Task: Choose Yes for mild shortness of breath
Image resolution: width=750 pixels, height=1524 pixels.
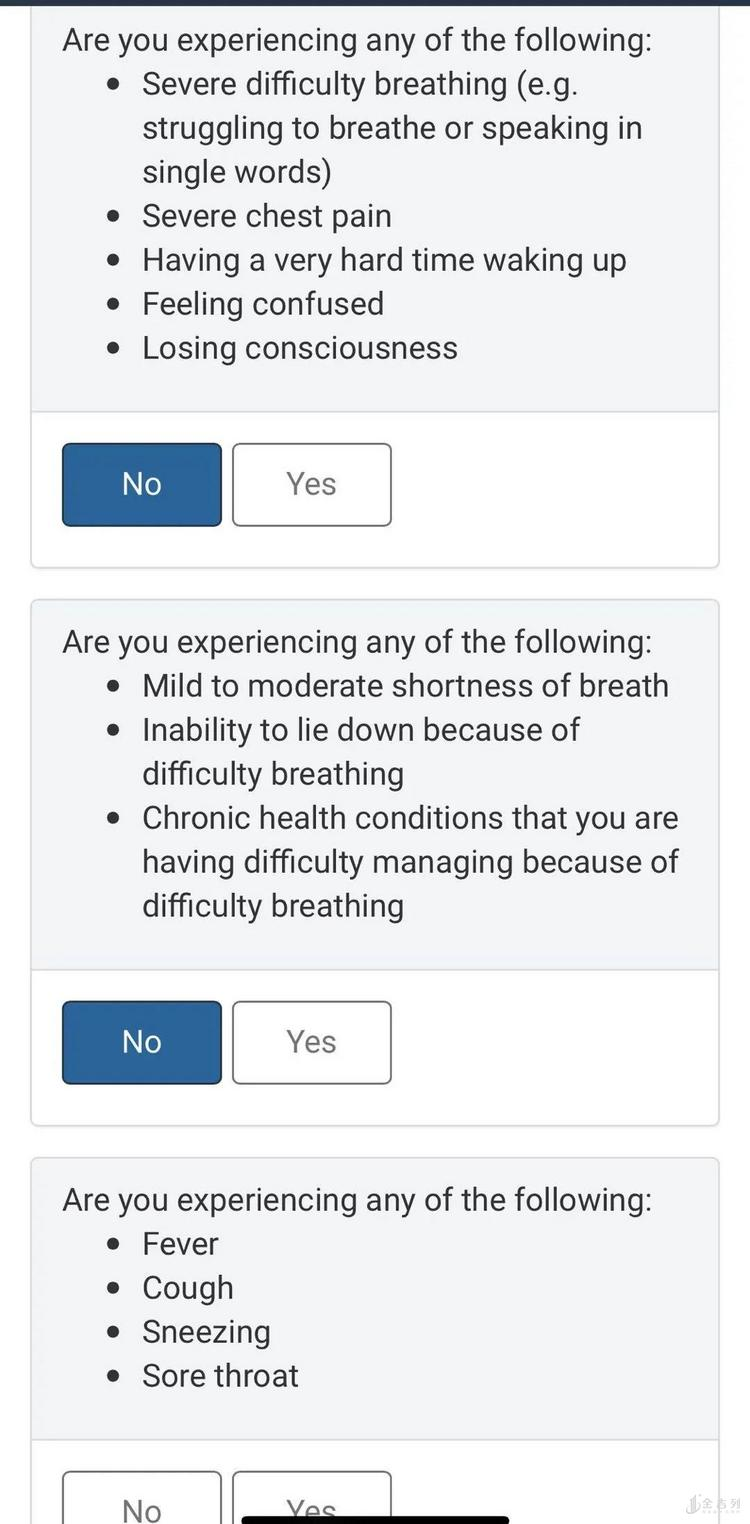Action: (311, 1042)
